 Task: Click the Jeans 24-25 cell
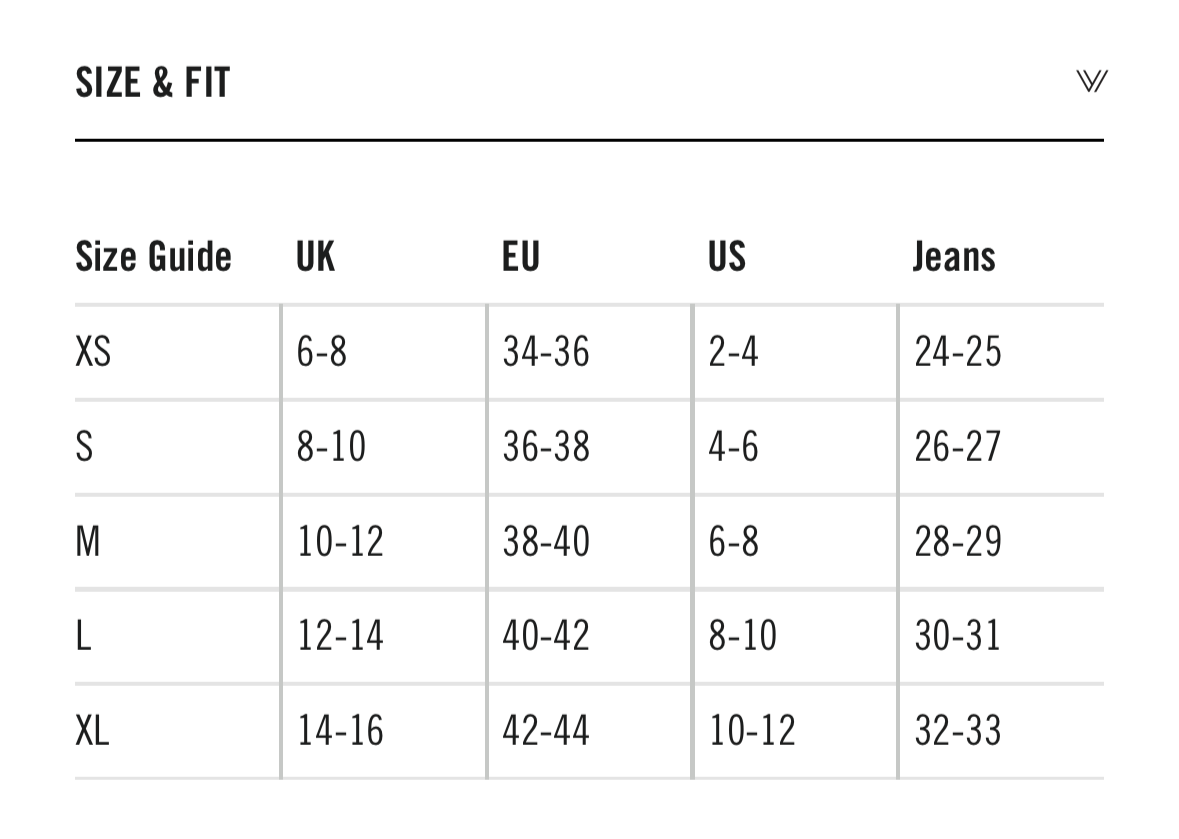[x=957, y=352]
